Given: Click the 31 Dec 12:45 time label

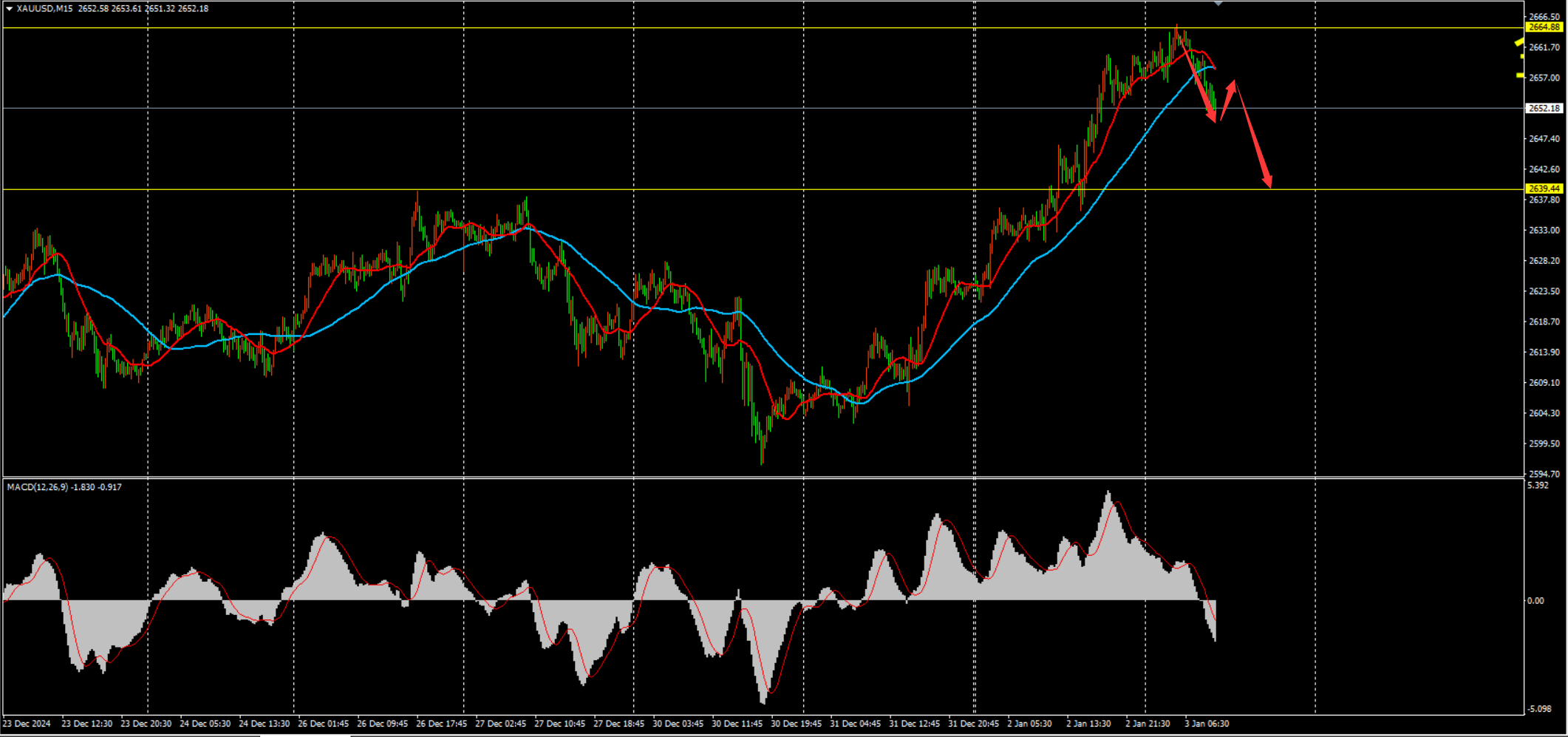Looking at the screenshot, I should pos(915,724).
